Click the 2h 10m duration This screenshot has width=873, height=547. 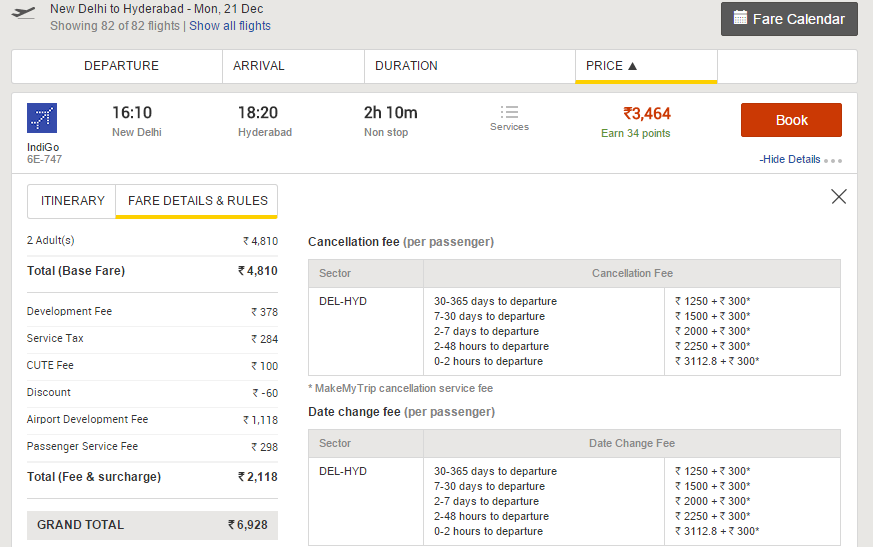(x=391, y=113)
